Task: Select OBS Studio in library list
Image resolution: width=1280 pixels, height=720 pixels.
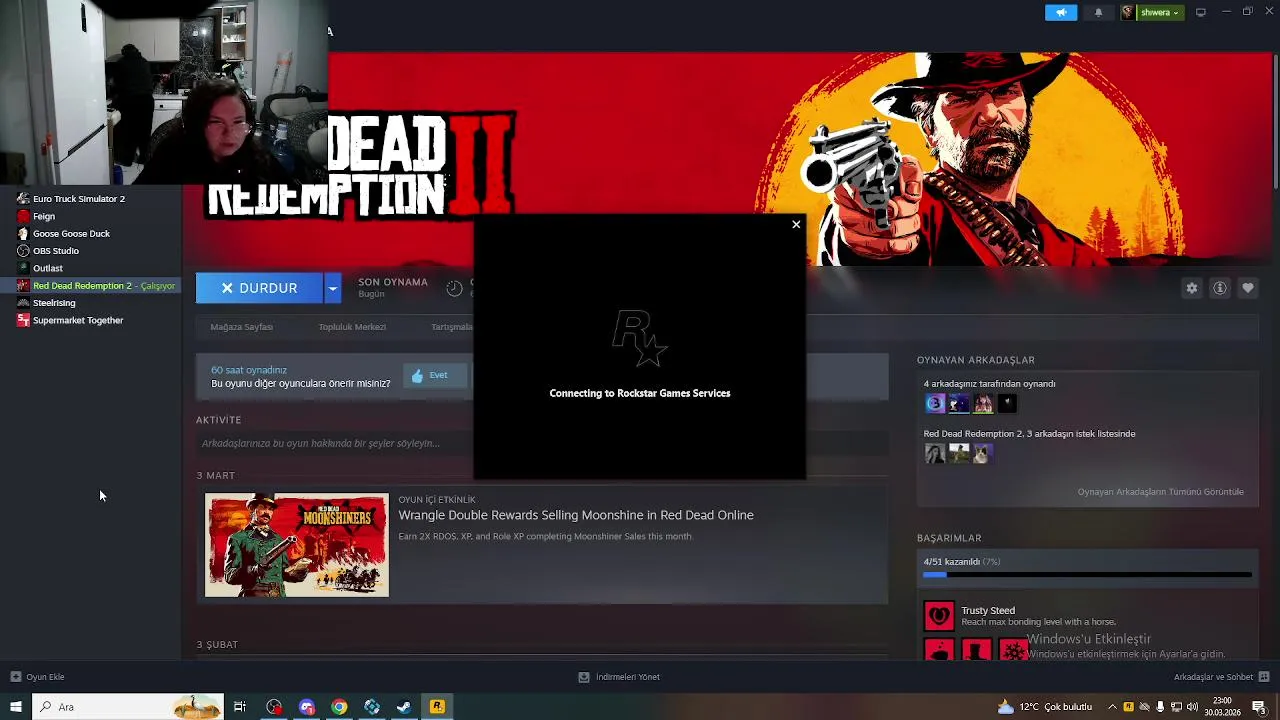Action: [55, 251]
